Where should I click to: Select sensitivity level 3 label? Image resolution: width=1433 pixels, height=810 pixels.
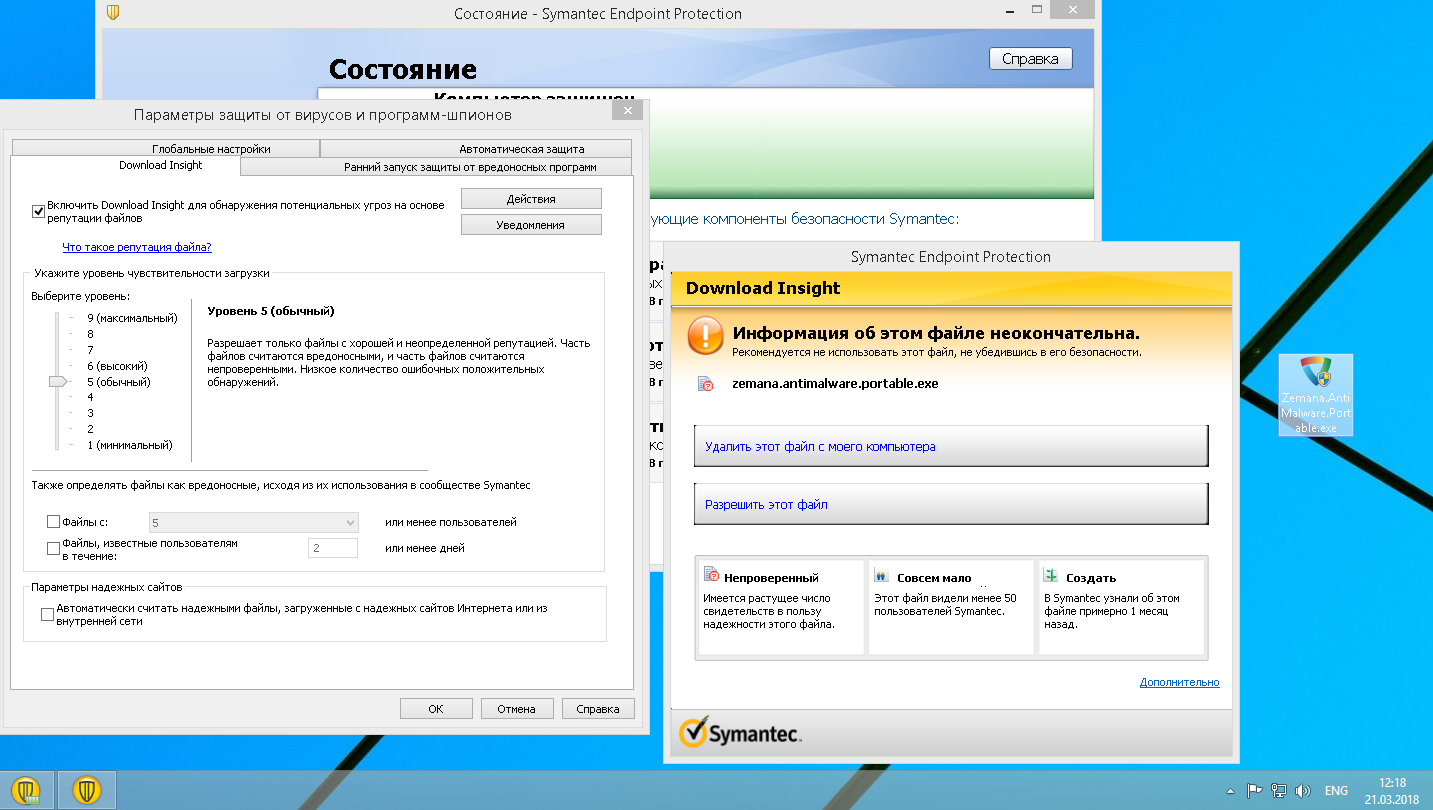[x=91, y=413]
